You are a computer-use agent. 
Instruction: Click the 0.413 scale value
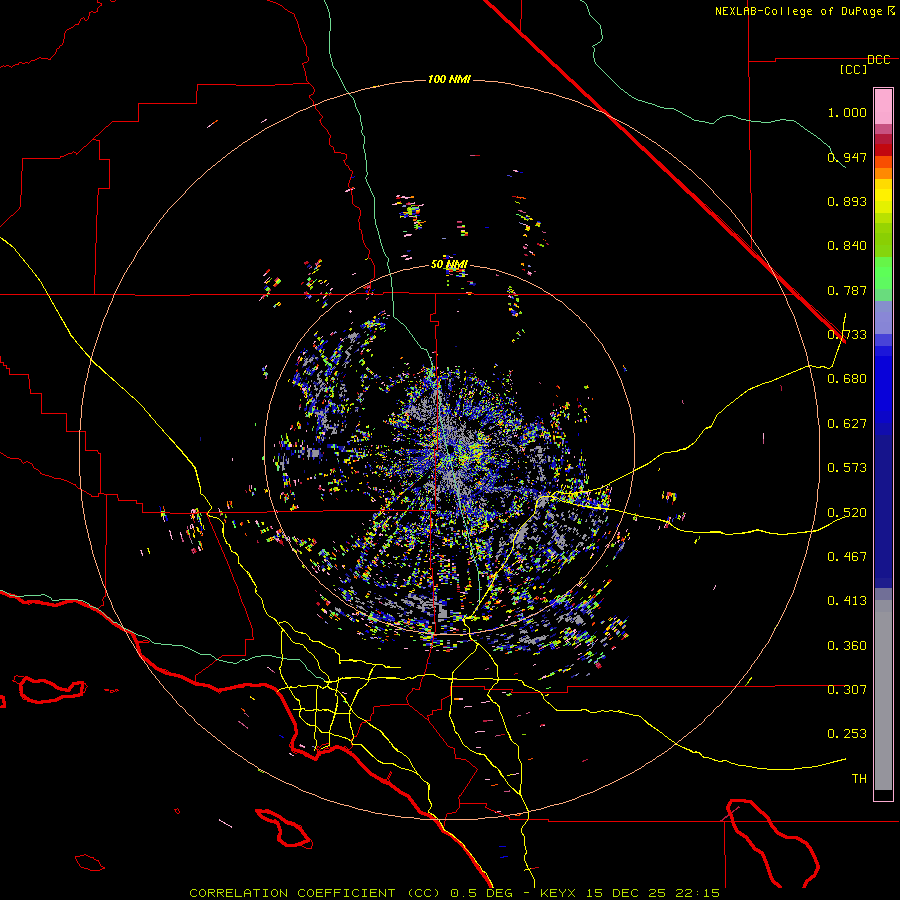(x=847, y=601)
